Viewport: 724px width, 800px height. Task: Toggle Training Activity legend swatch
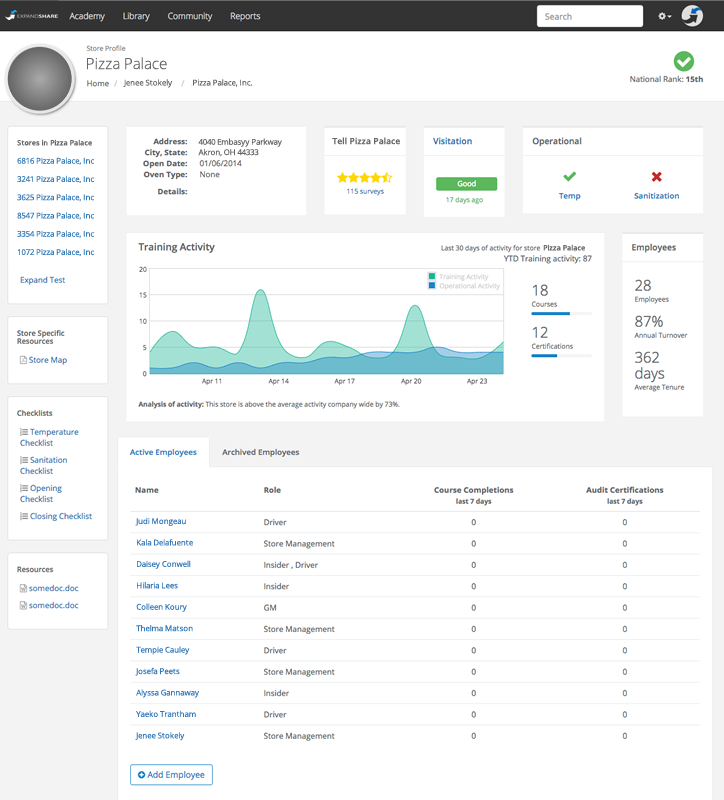(432, 277)
